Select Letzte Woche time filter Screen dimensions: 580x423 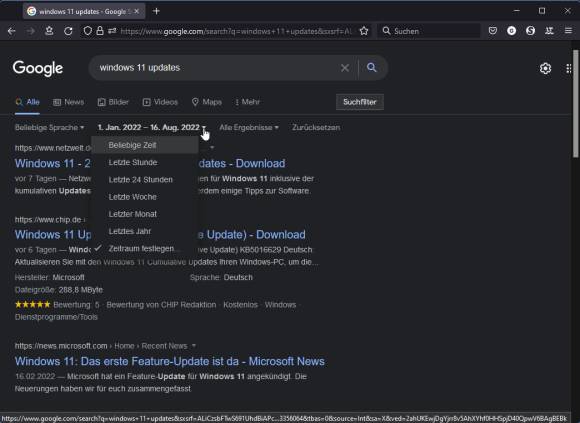pyautogui.click(x=145, y=197)
